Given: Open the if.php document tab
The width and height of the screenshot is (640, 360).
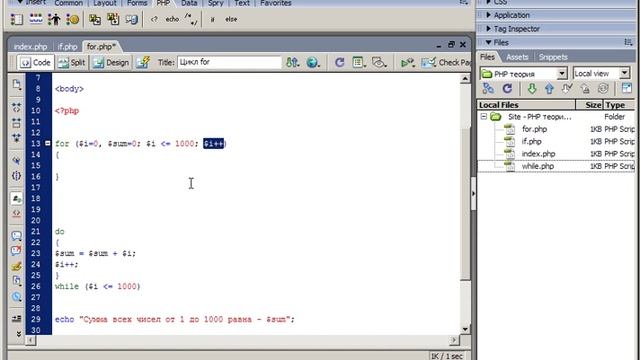Looking at the screenshot, I should point(67,47).
